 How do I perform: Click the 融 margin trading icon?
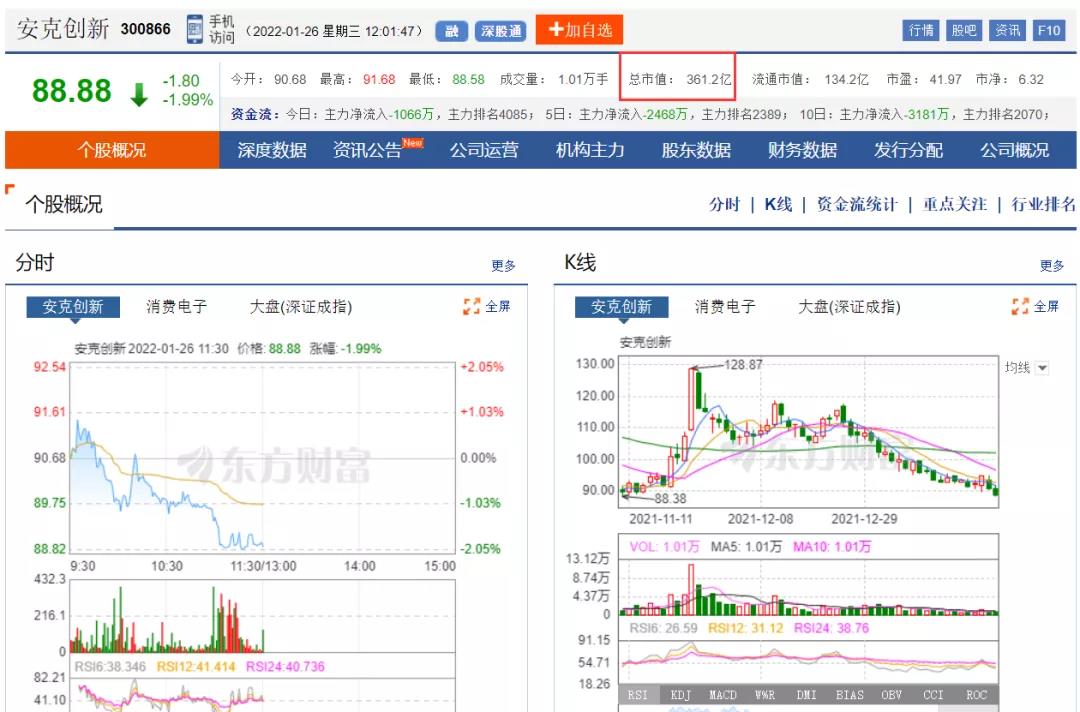451,30
